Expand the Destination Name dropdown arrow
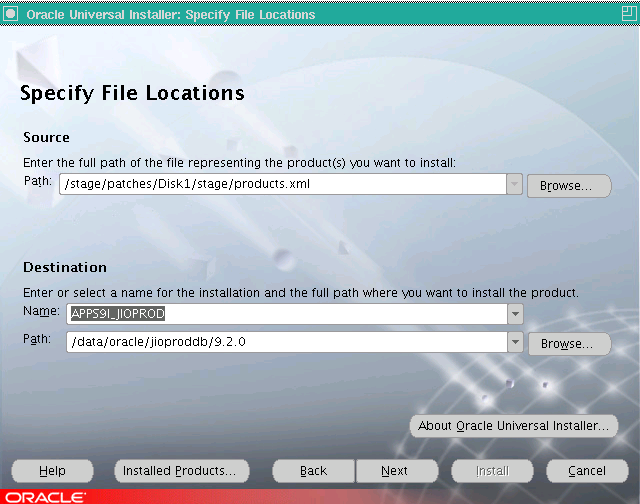This screenshot has width=640, height=504. point(515,314)
